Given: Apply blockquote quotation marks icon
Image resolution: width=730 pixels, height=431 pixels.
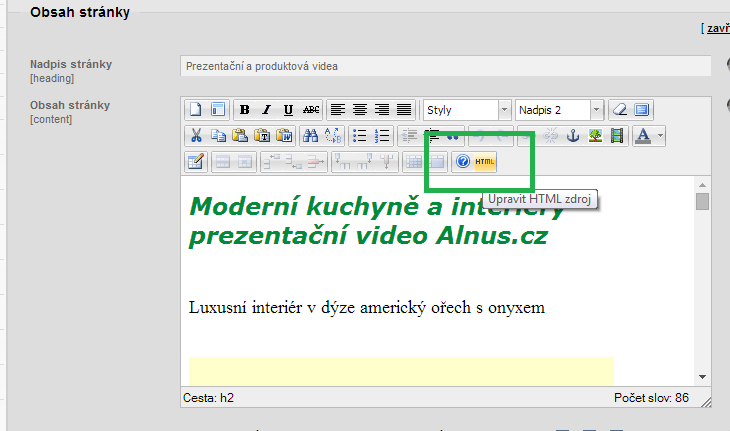Looking at the screenshot, I should point(453,136).
